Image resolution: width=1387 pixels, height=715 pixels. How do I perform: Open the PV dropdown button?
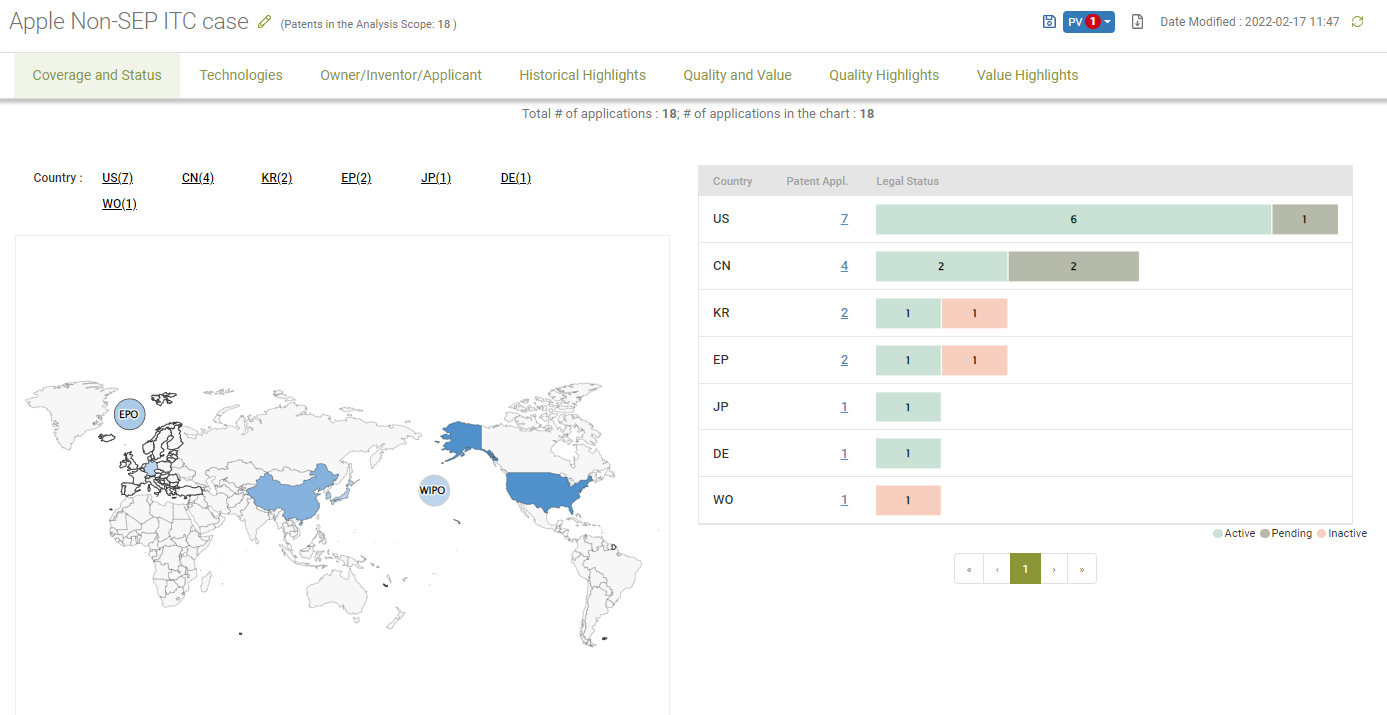[1089, 22]
